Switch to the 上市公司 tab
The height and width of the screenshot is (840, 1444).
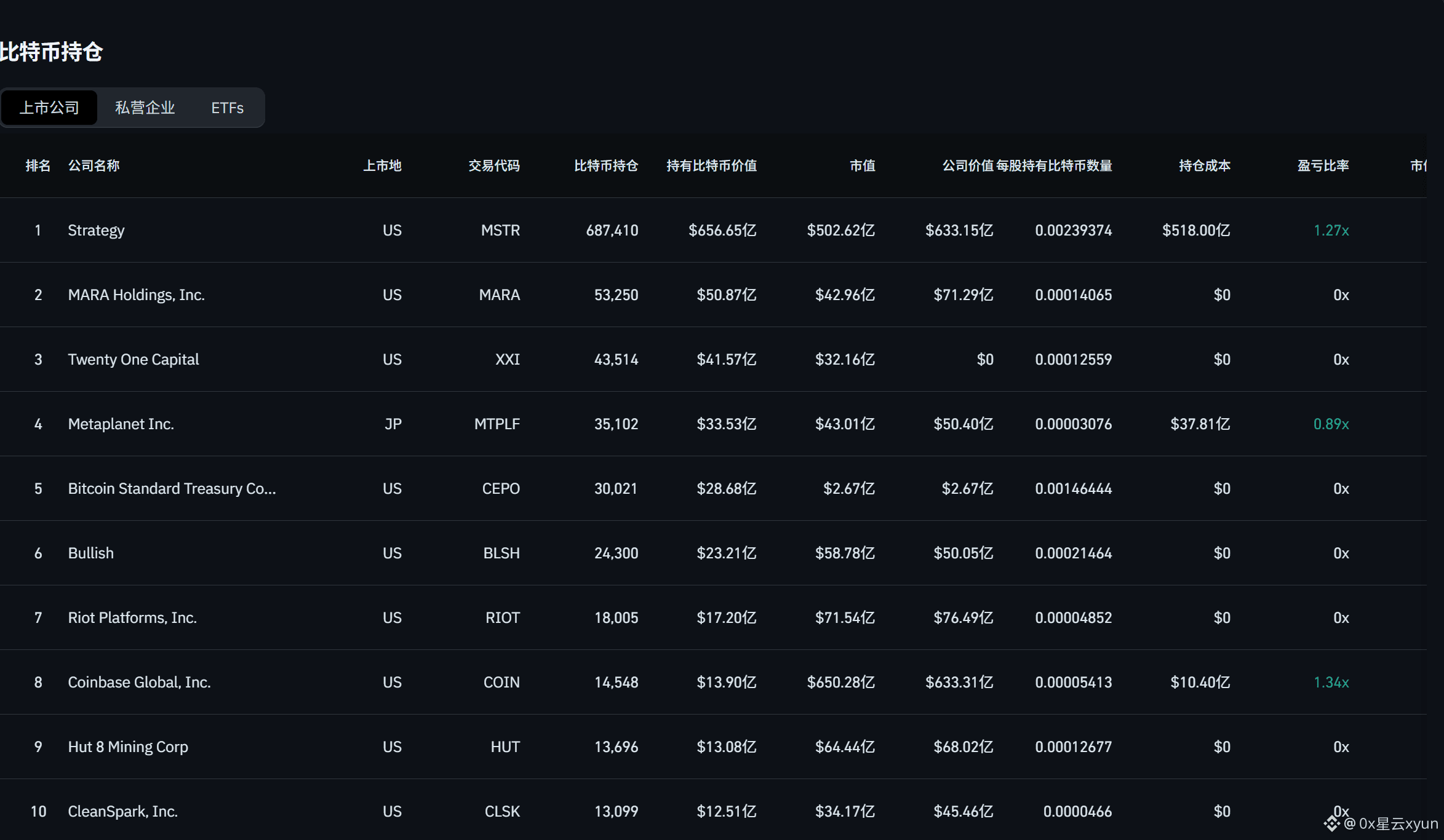click(x=49, y=108)
